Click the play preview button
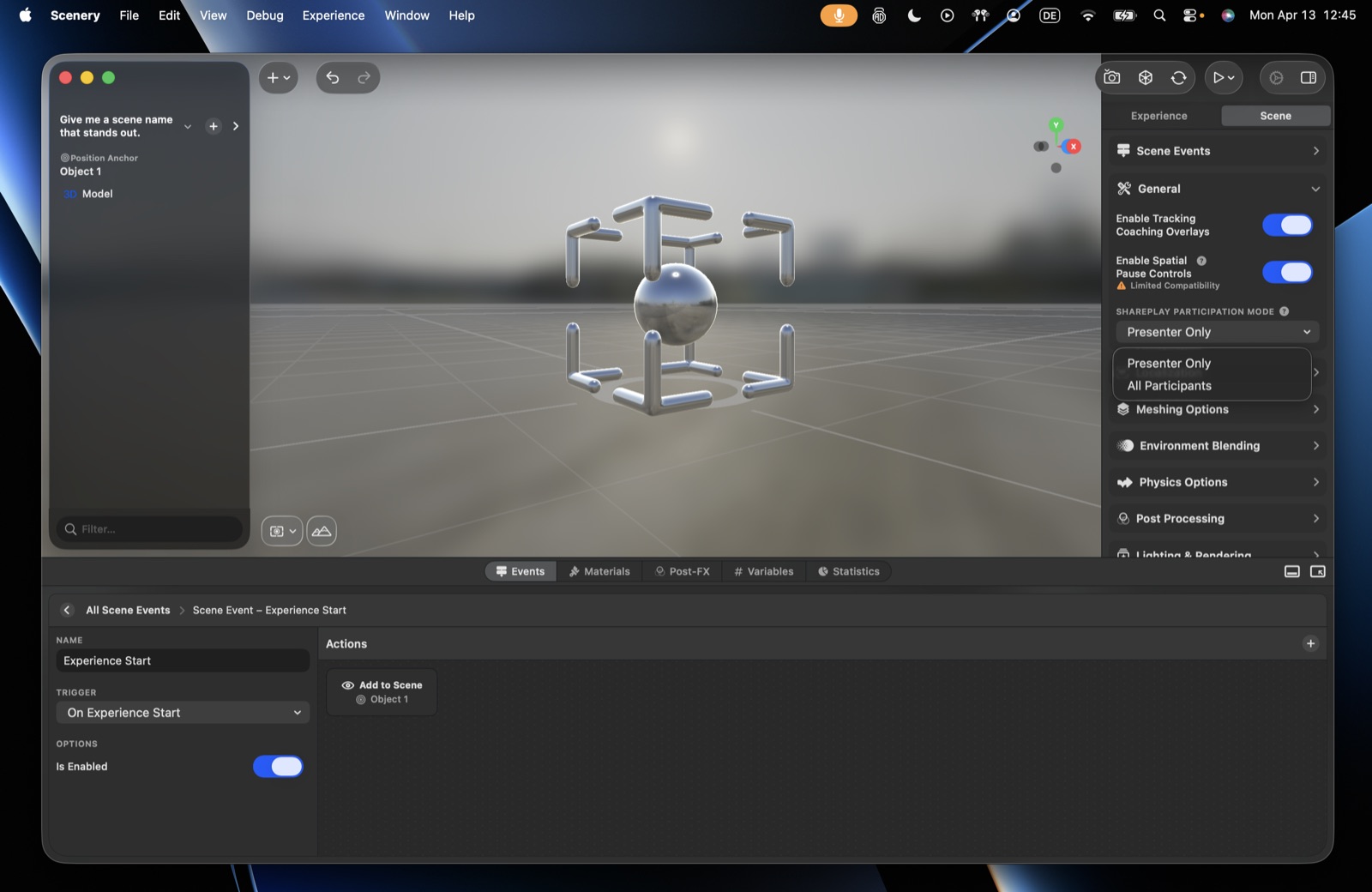 (x=1224, y=77)
